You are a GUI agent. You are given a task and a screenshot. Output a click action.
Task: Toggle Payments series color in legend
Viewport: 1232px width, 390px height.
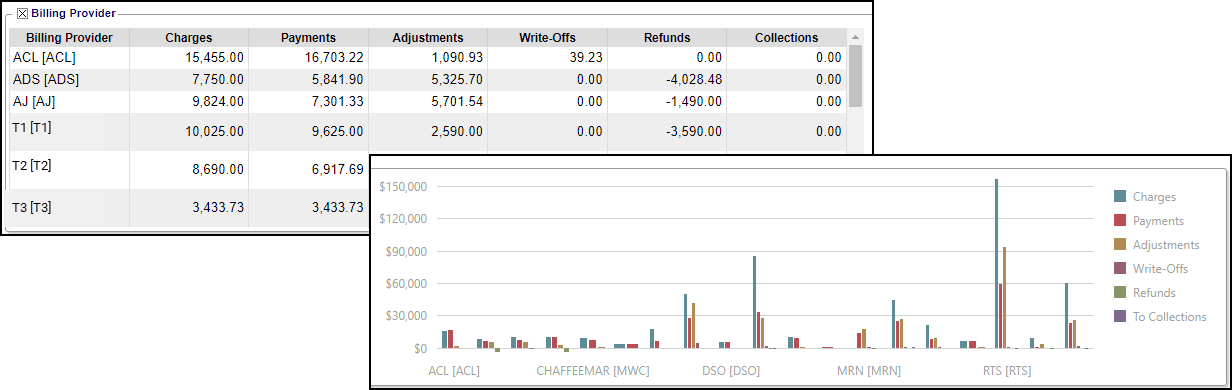(1121, 221)
